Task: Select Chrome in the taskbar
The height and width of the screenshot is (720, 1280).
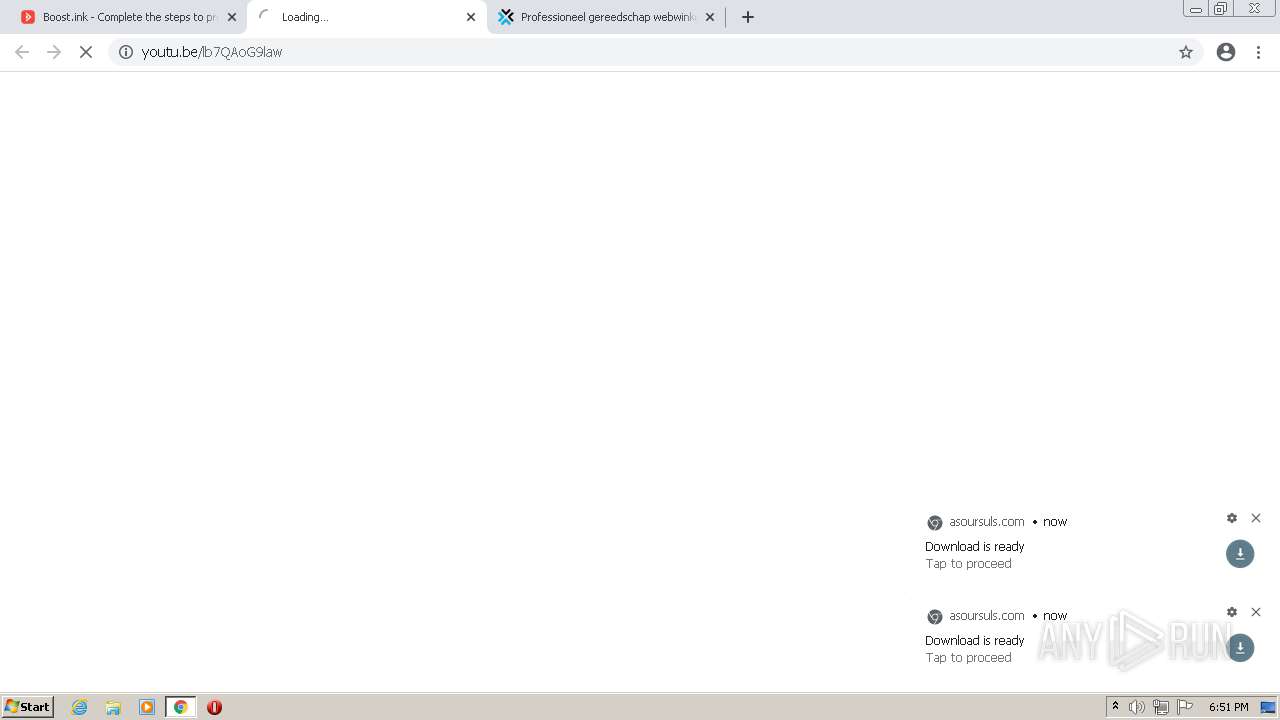Action: pos(180,707)
